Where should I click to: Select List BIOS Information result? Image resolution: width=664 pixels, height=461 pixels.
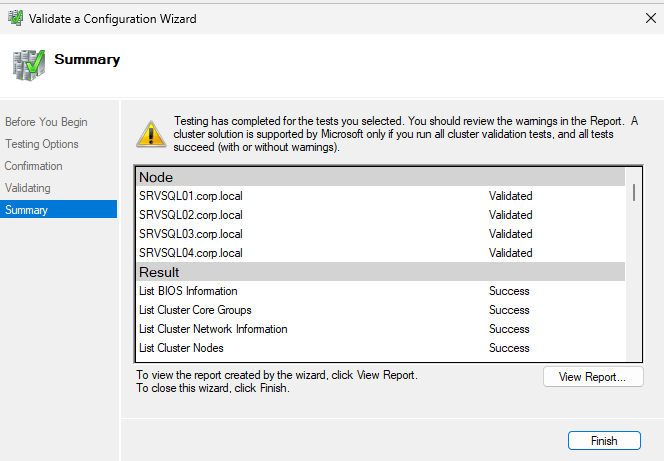pos(381,291)
